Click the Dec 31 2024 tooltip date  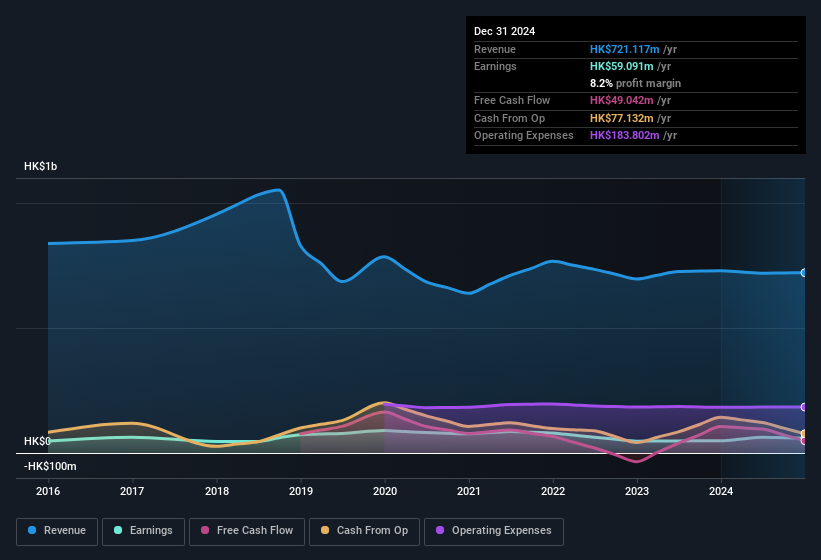tap(504, 31)
